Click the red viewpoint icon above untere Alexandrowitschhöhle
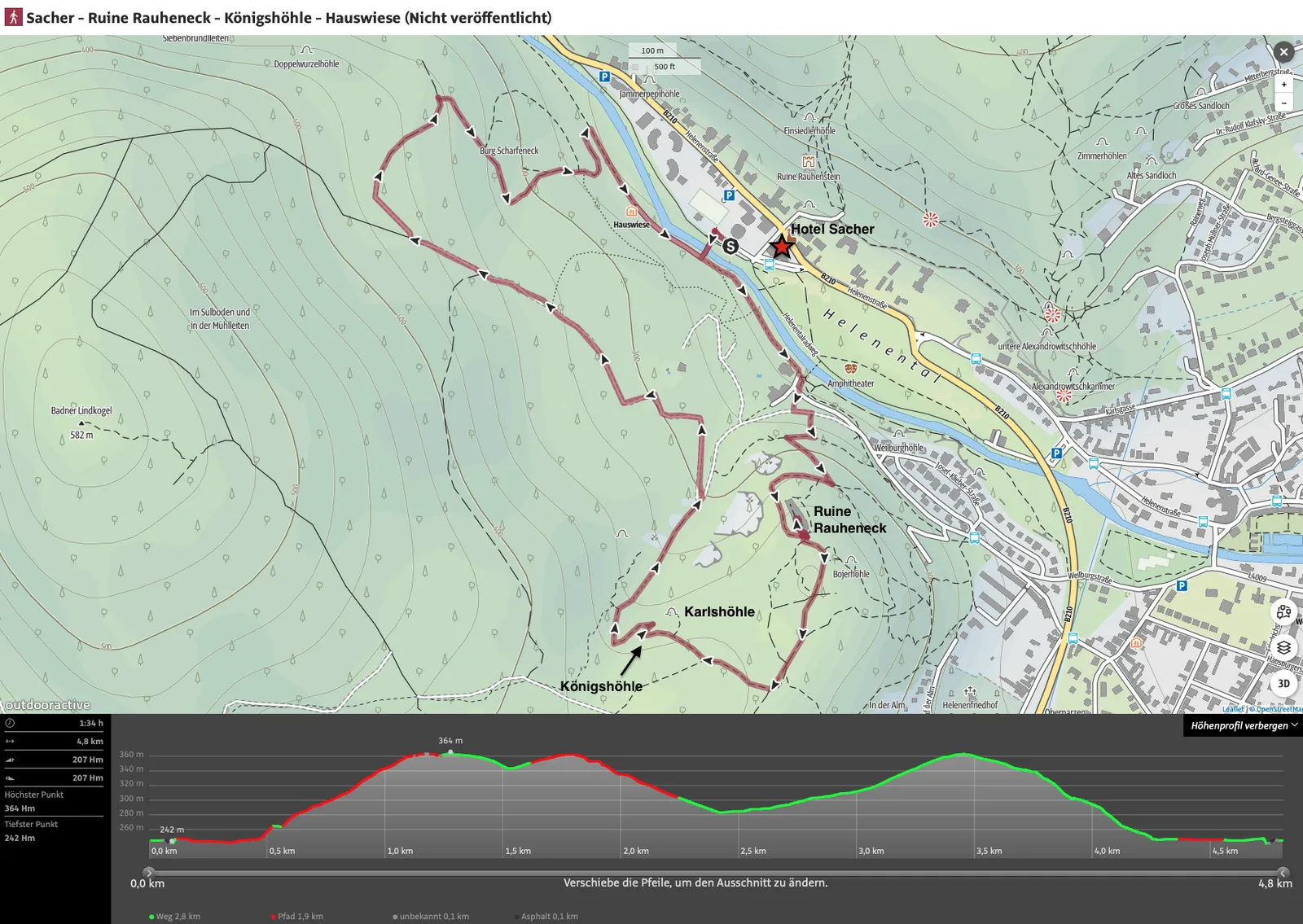This screenshot has height=924, width=1303. pos(1053,315)
